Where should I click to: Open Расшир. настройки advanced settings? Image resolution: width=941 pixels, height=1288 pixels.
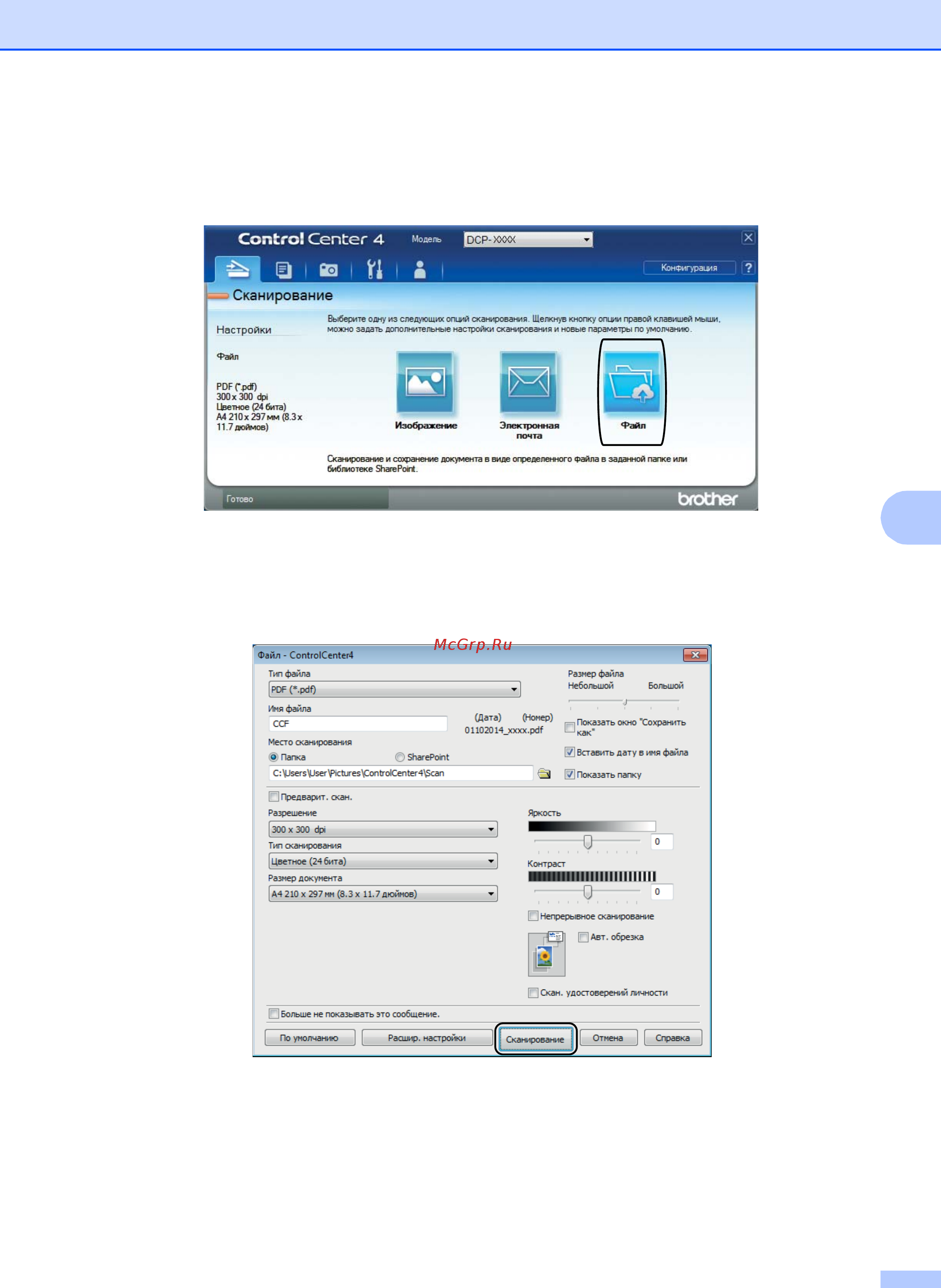pos(427,1037)
